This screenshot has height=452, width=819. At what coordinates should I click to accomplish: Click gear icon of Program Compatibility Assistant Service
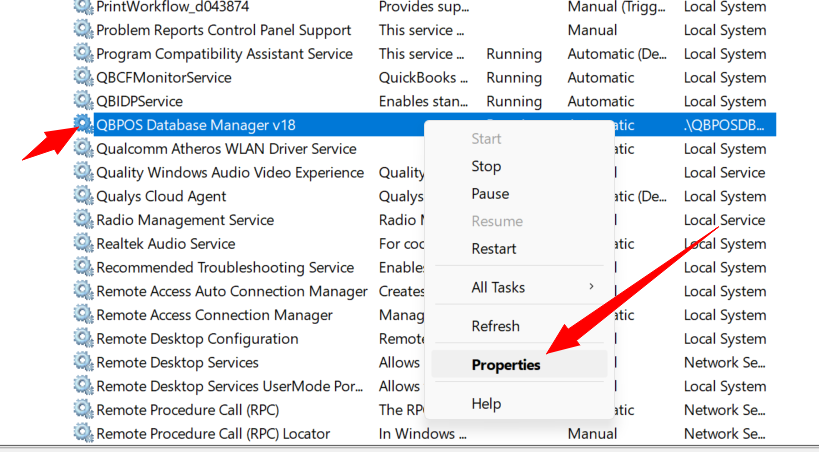pyautogui.click(x=83, y=53)
